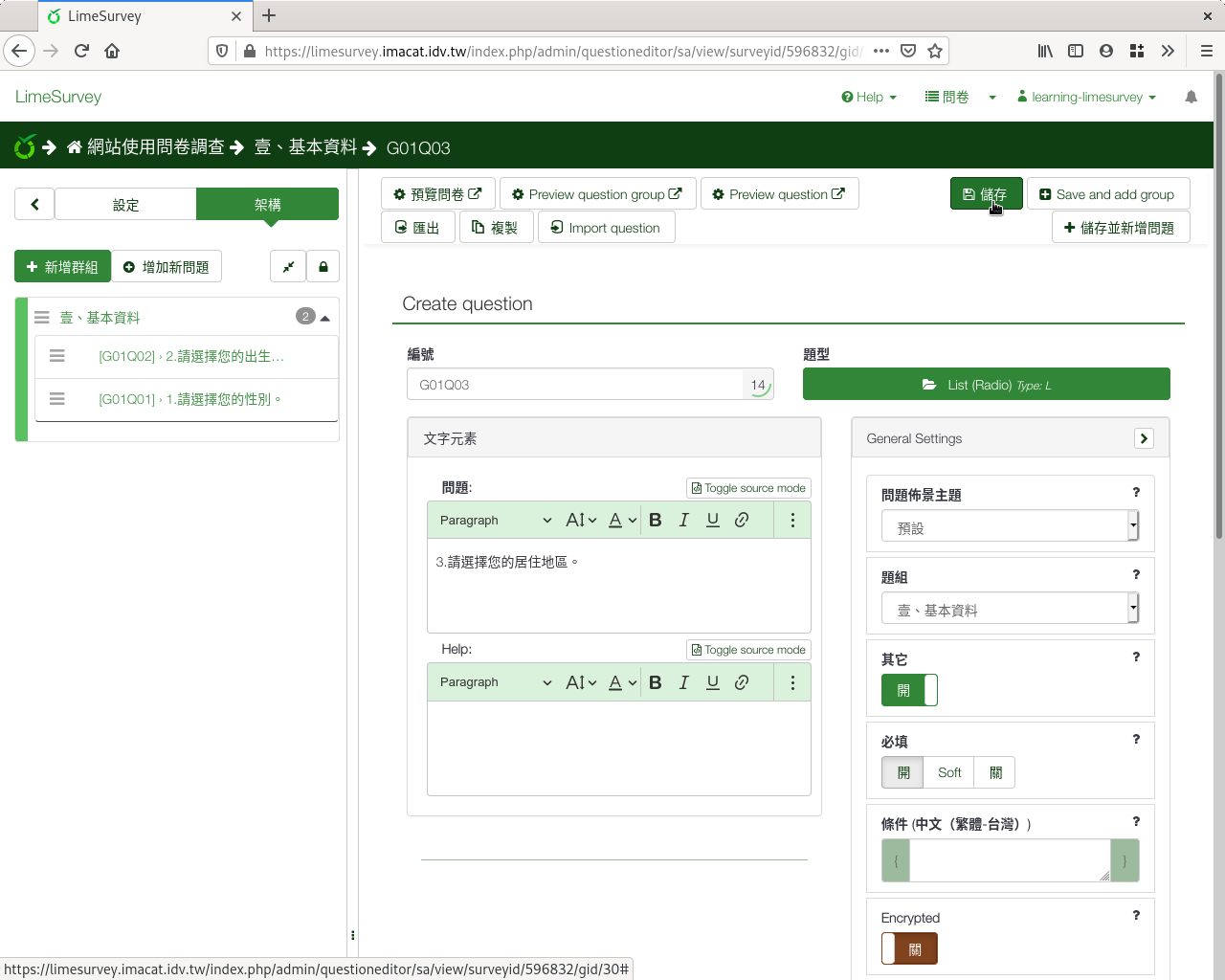
Task: Switch to the 設定 tab
Action: click(x=125, y=204)
